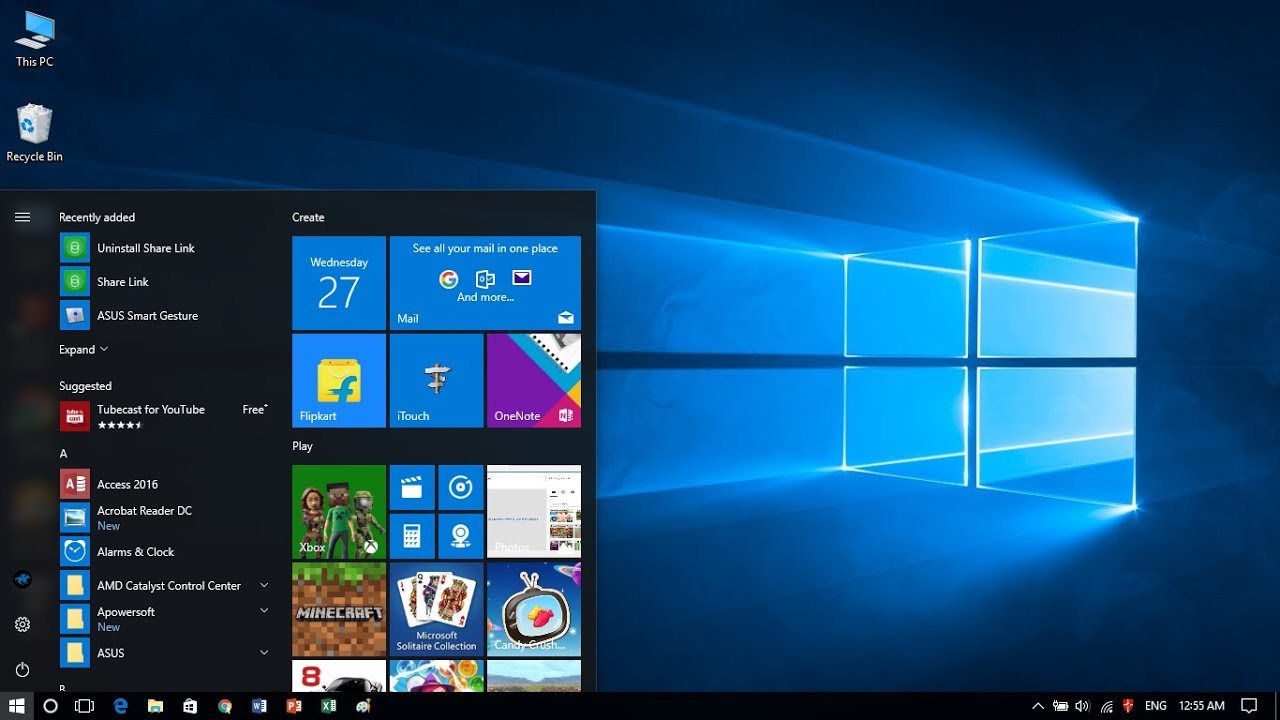Show hidden icons in system tray
Image resolution: width=1280 pixels, height=720 pixels.
(x=1038, y=706)
